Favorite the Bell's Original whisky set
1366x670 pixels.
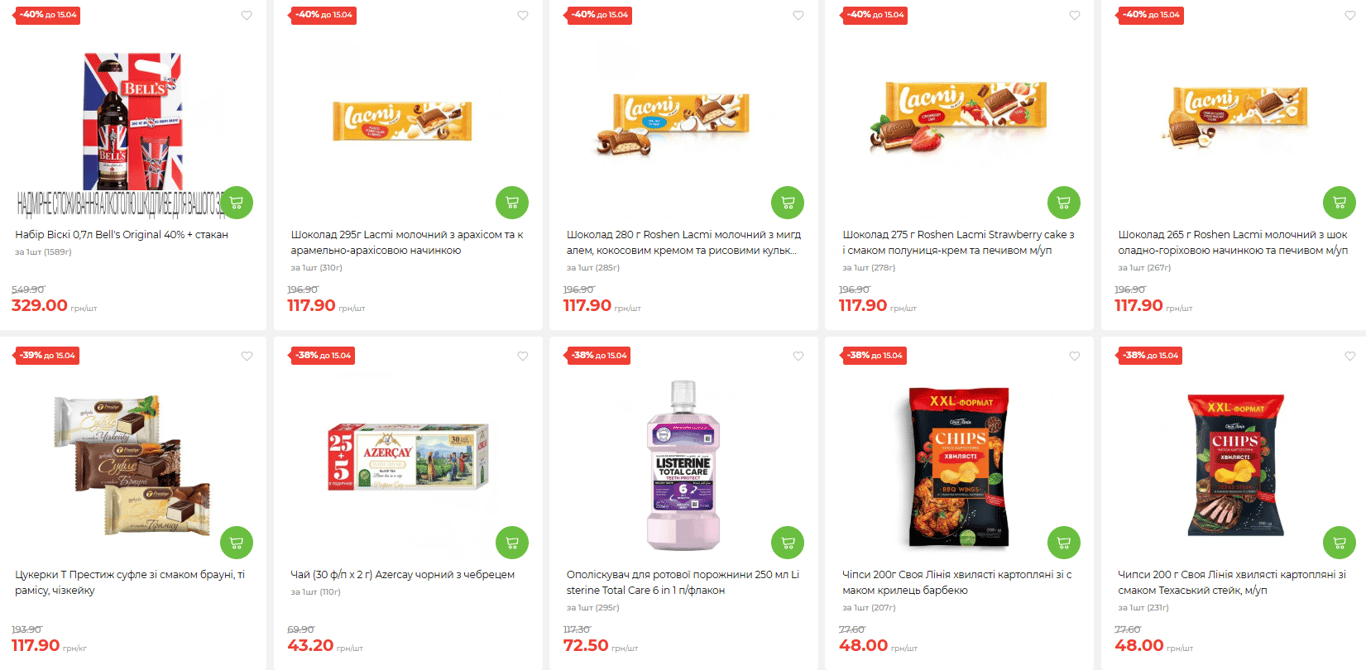click(x=247, y=16)
